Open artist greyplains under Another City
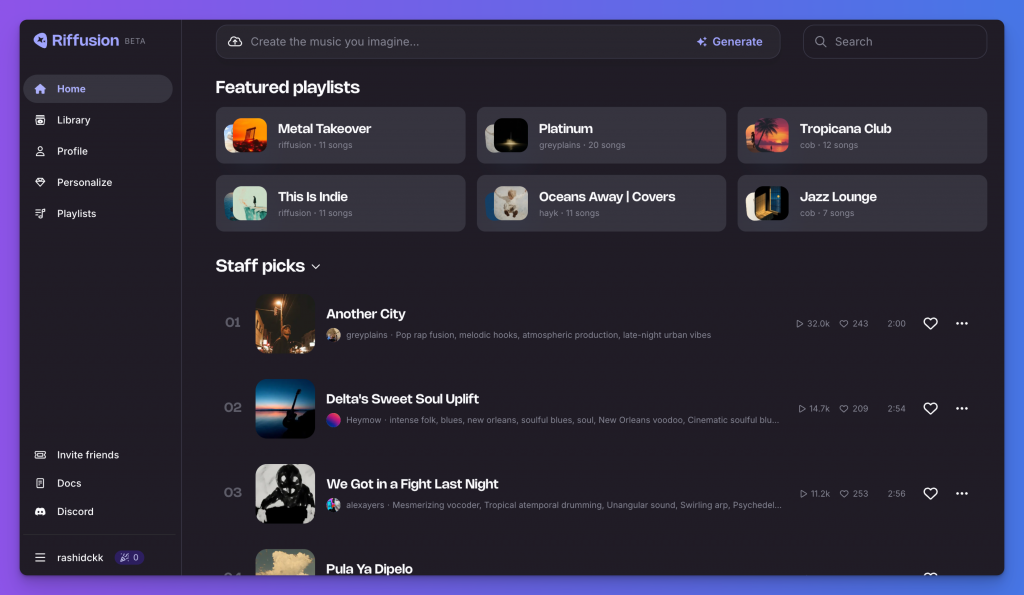The image size is (1024, 595). [366, 335]
